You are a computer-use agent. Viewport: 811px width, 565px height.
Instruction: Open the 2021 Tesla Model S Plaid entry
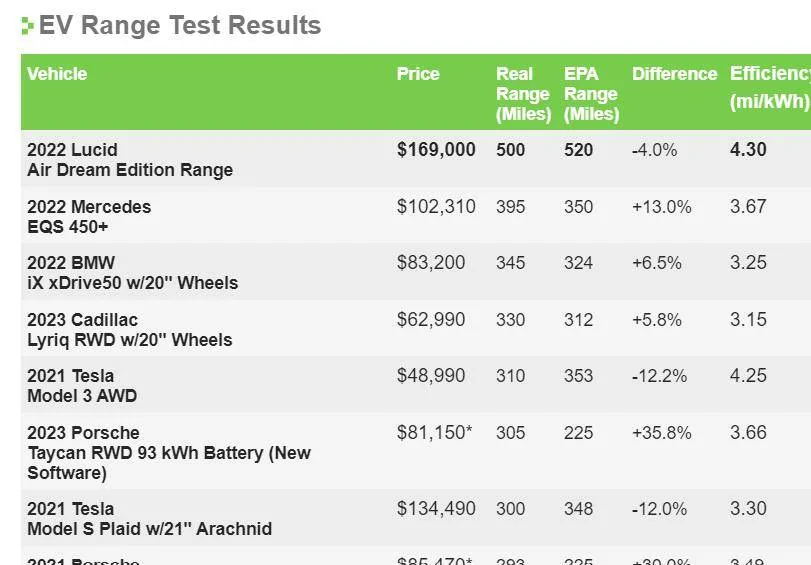click(149, 518)
